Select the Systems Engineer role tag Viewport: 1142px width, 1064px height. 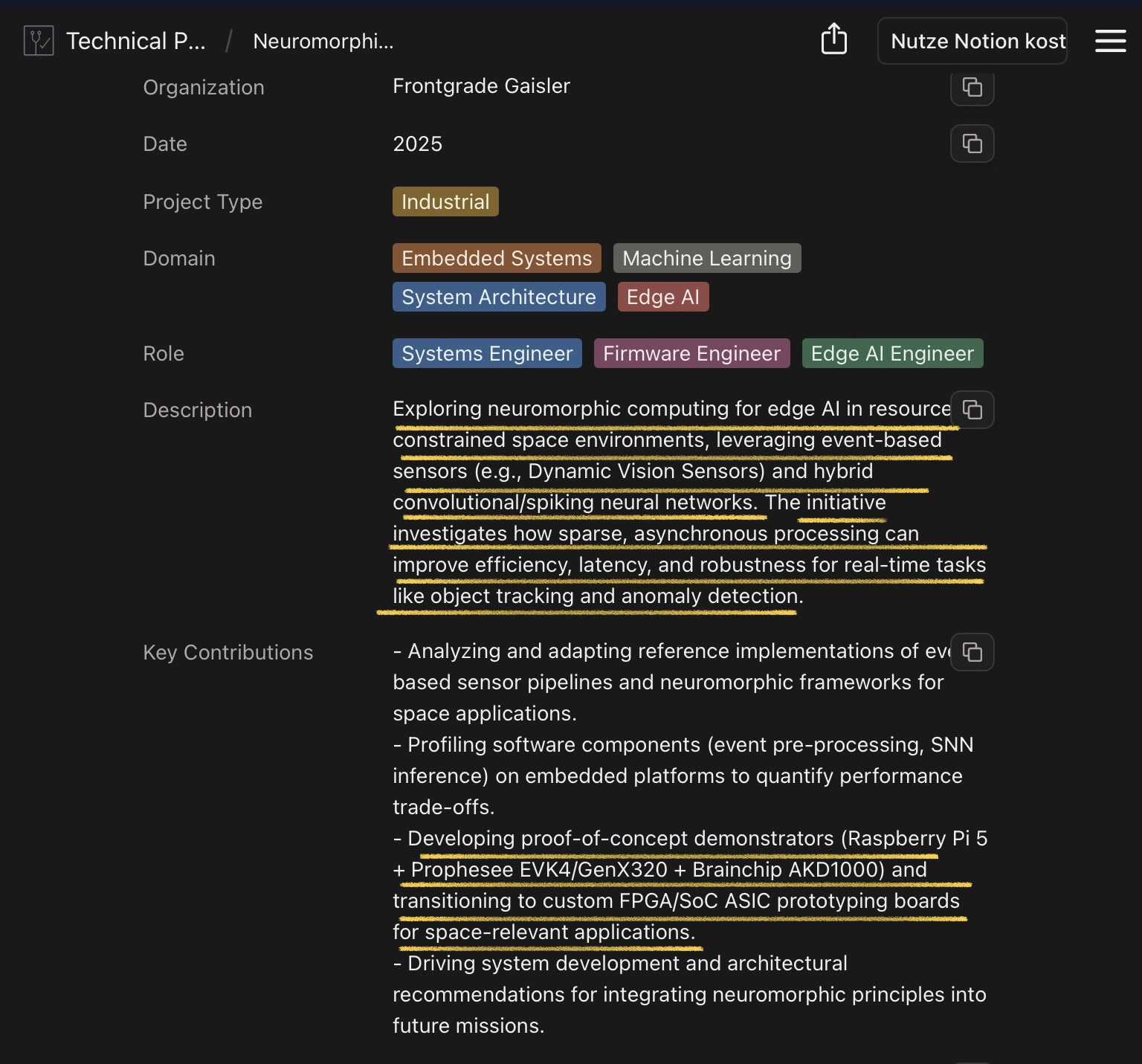coord(487,353)
